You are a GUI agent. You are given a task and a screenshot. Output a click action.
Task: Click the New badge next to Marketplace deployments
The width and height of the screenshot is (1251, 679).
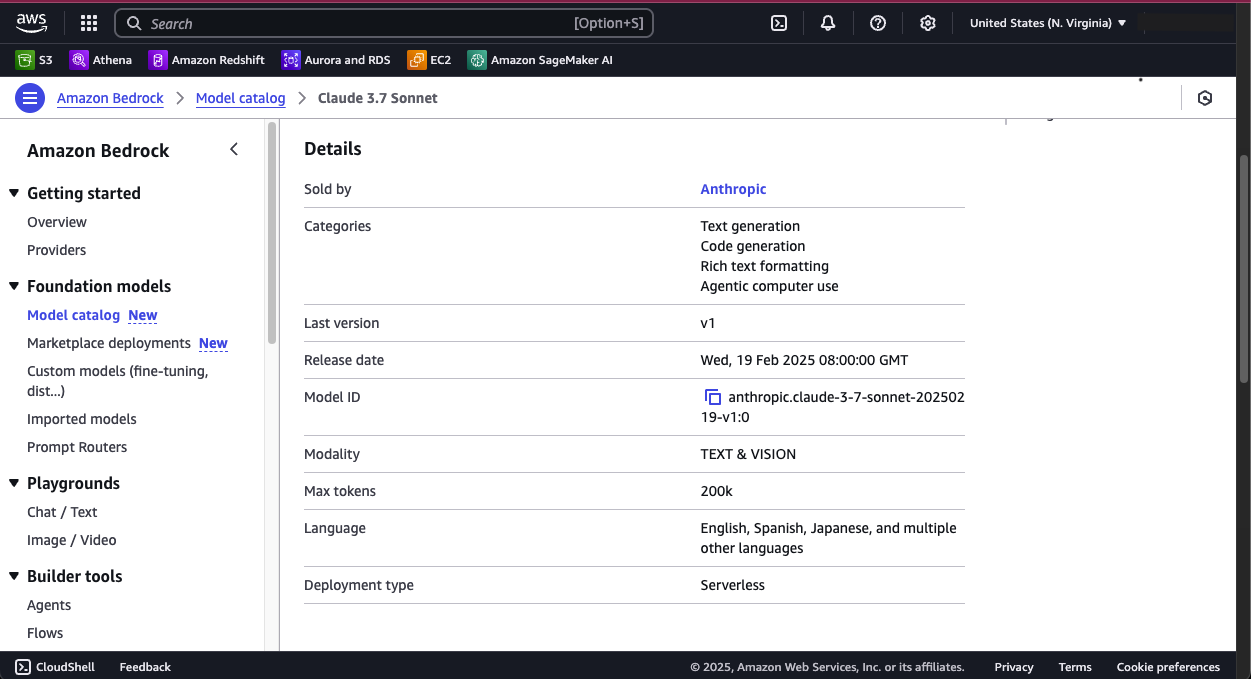pos(213,343)
